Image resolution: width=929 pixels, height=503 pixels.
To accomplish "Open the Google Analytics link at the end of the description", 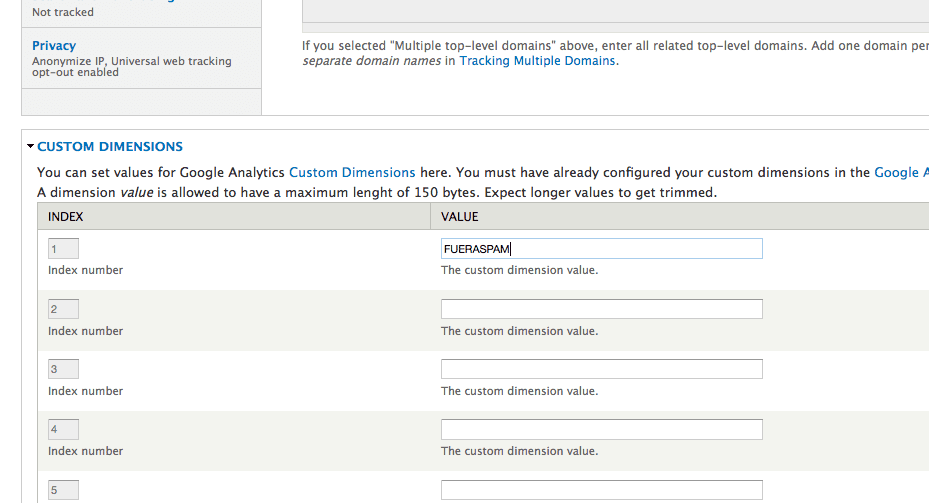I will tap(901, 172).
